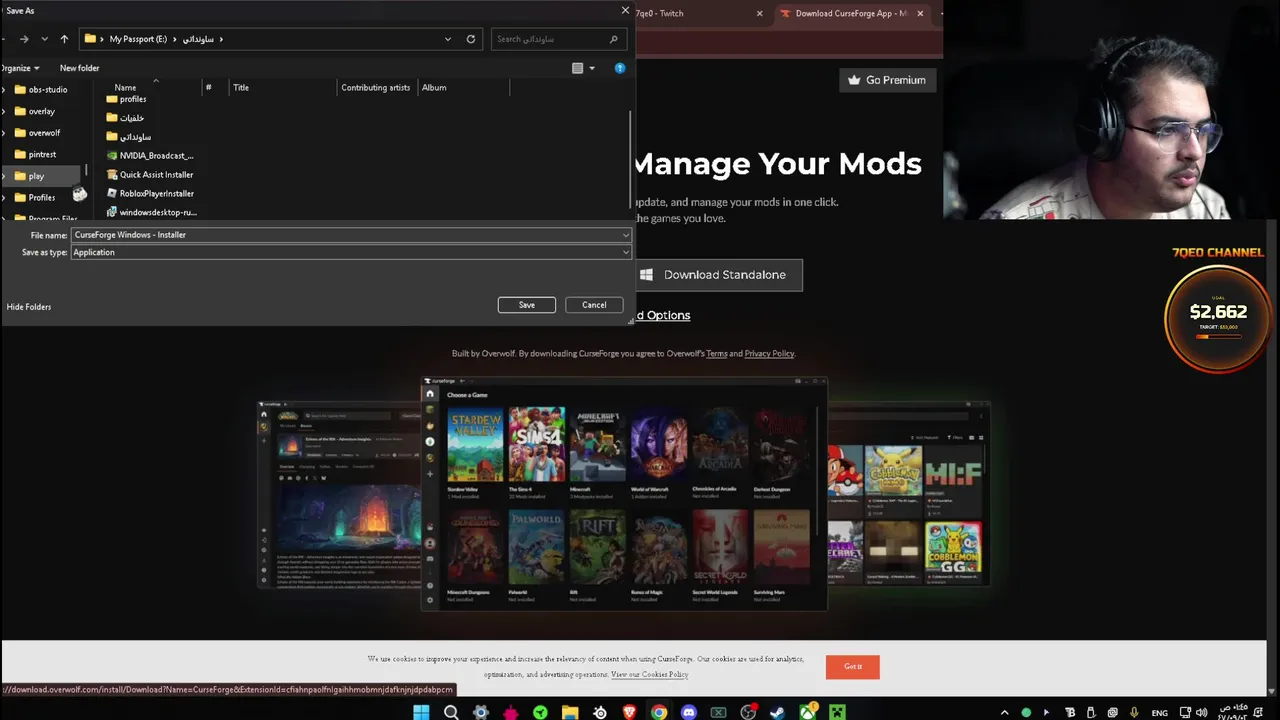This screenshot has width=1280, height=720.
Task: Sort by Album column header
Action: point(434,87)
